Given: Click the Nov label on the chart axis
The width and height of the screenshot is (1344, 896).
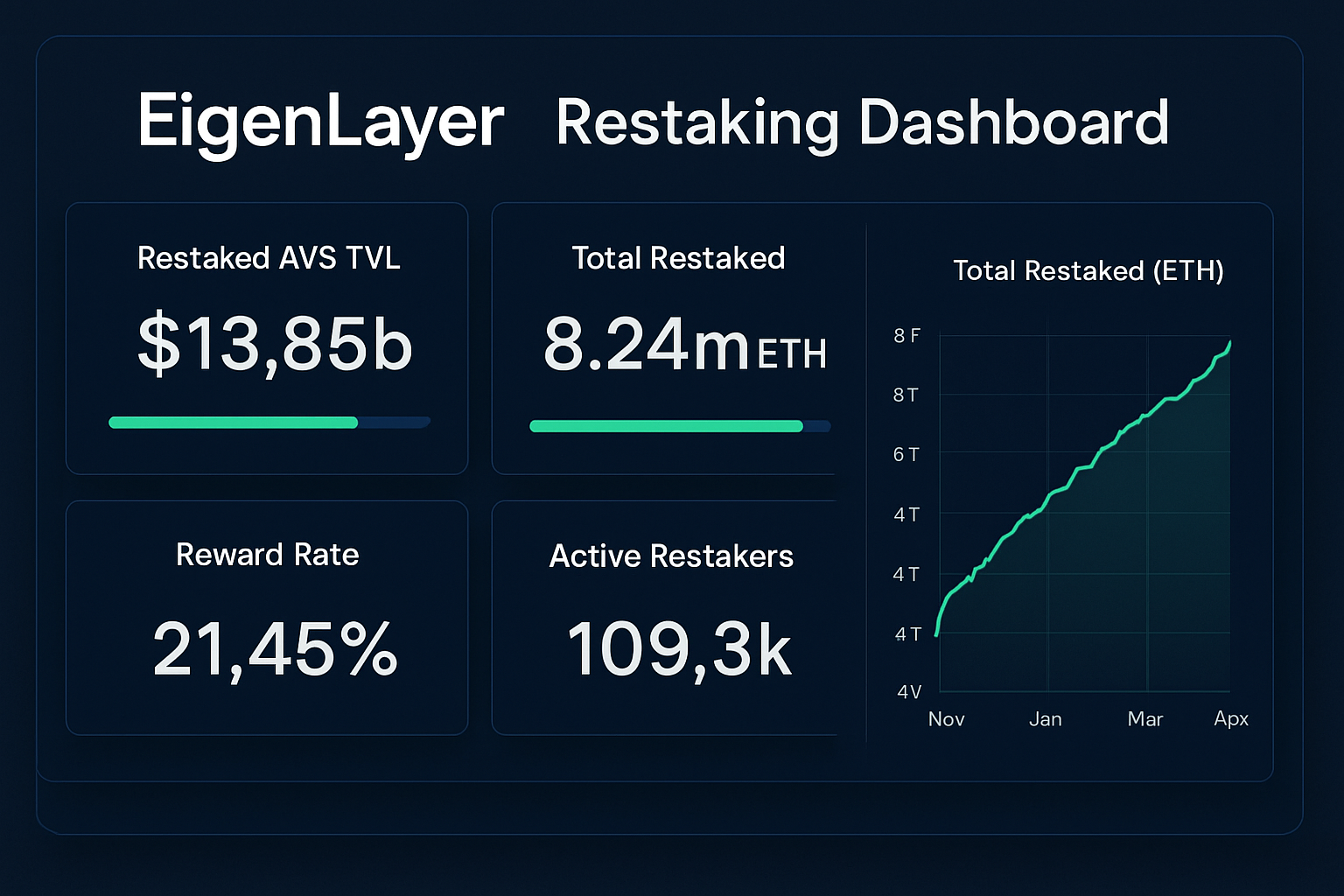Looking at the screenshot, I should [946, 718].
